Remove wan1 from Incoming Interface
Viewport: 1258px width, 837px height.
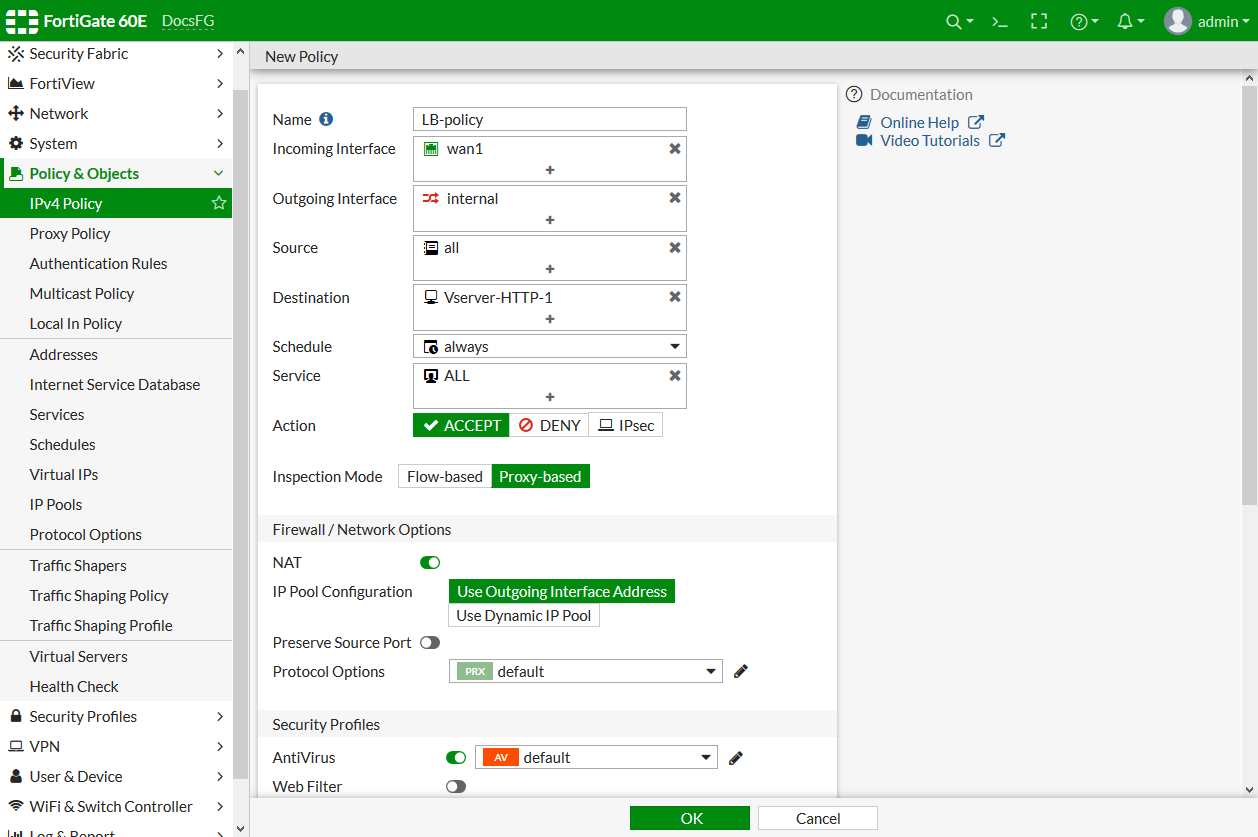(x=674, y=148)
